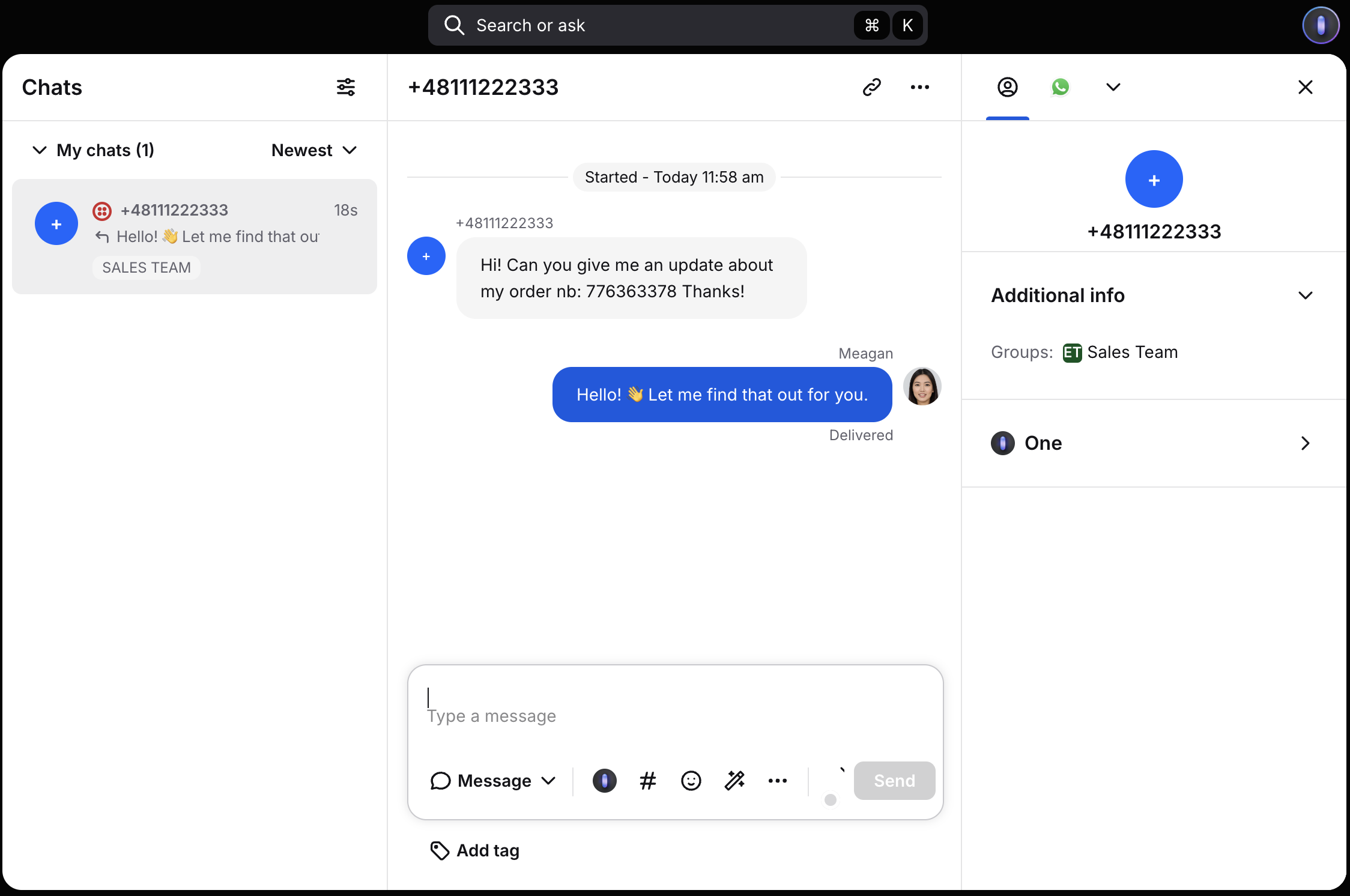Switch to the customer profile tab
1350x896 pixels.
pos(1007,87)
